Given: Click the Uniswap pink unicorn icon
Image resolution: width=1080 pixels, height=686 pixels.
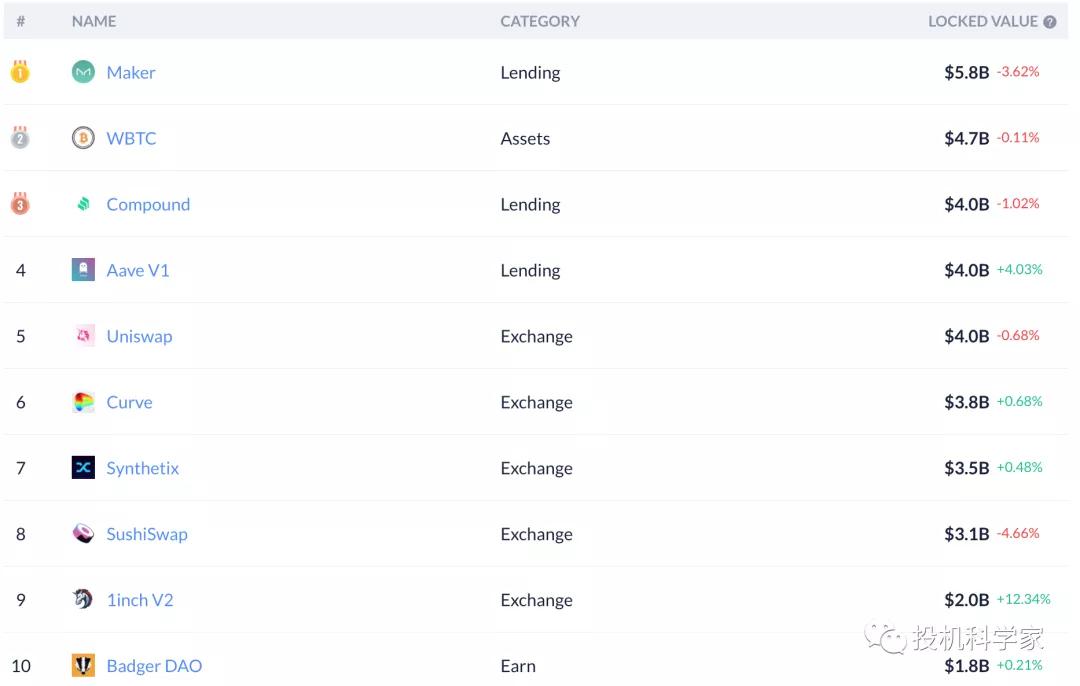Looking at the screenshot, I should 83,335.
